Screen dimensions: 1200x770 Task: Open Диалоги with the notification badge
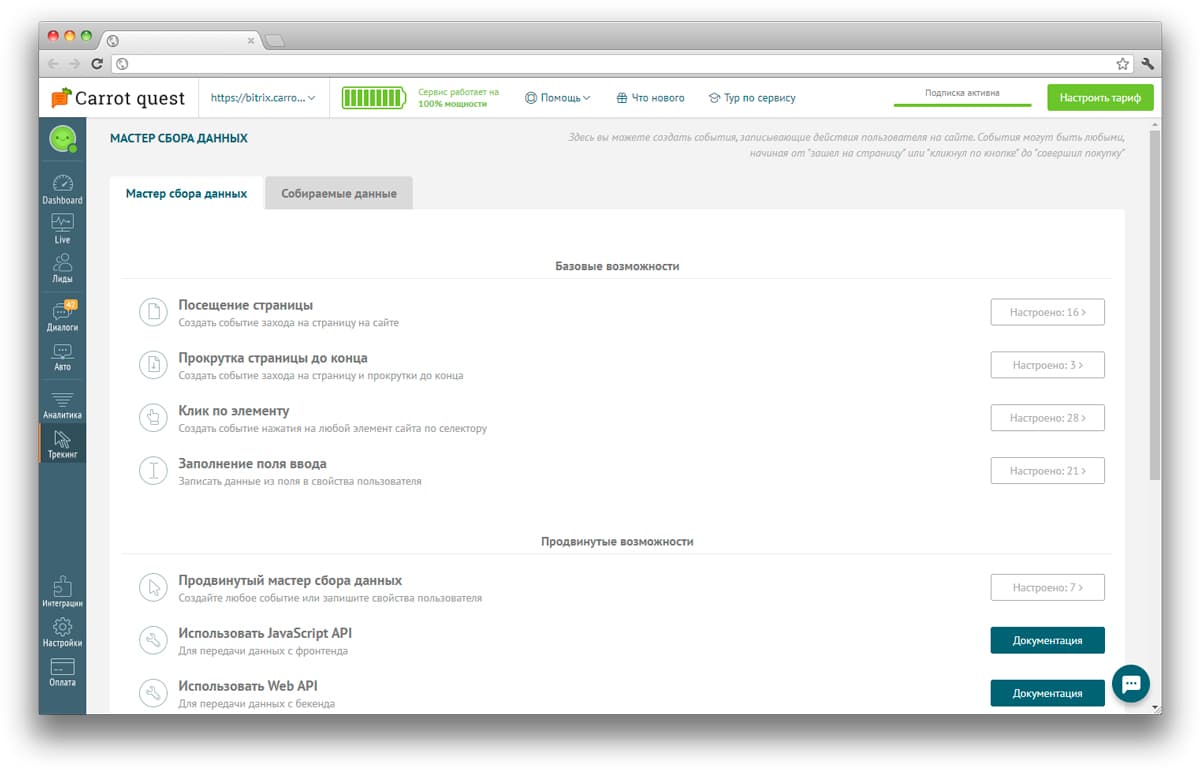click(62, 317)
